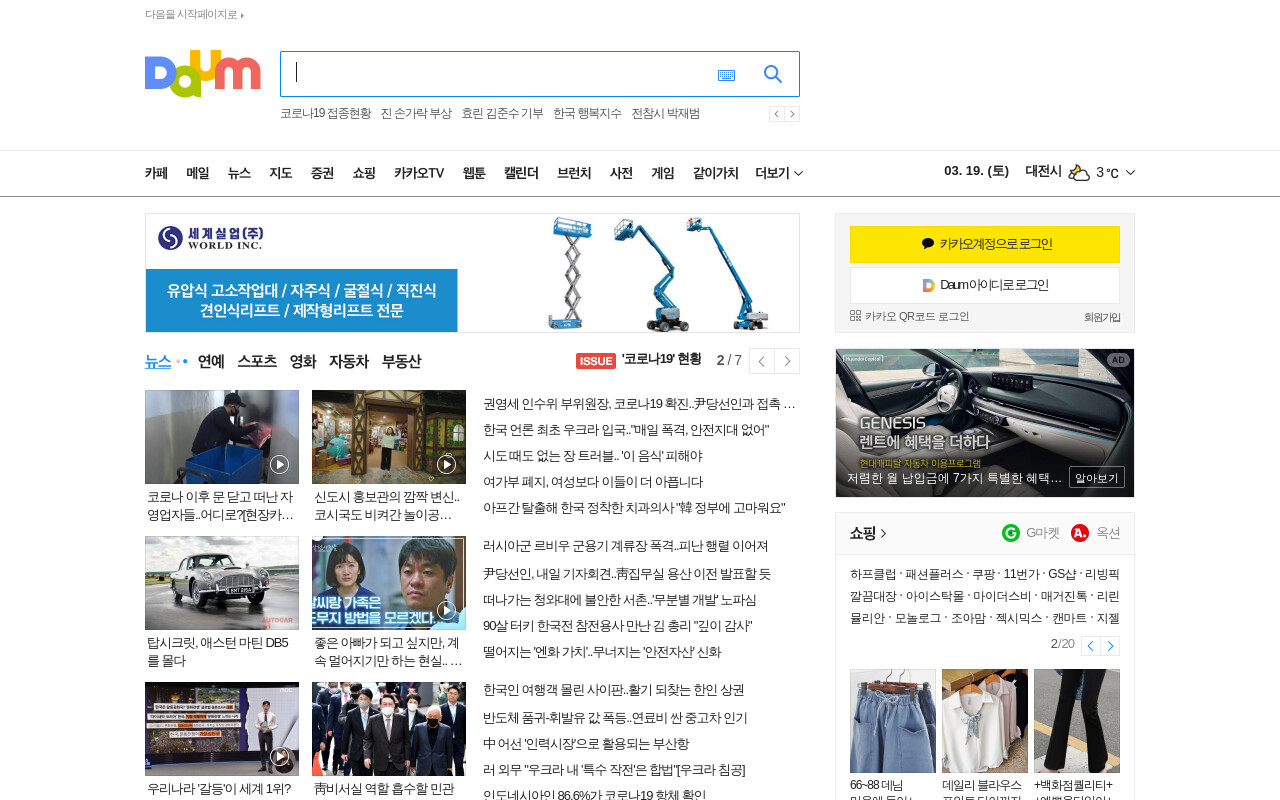Open the black pants shopping thumbnail
Image resolution: width=1280 pixels, height=800 pixels.
point(1077,721)
